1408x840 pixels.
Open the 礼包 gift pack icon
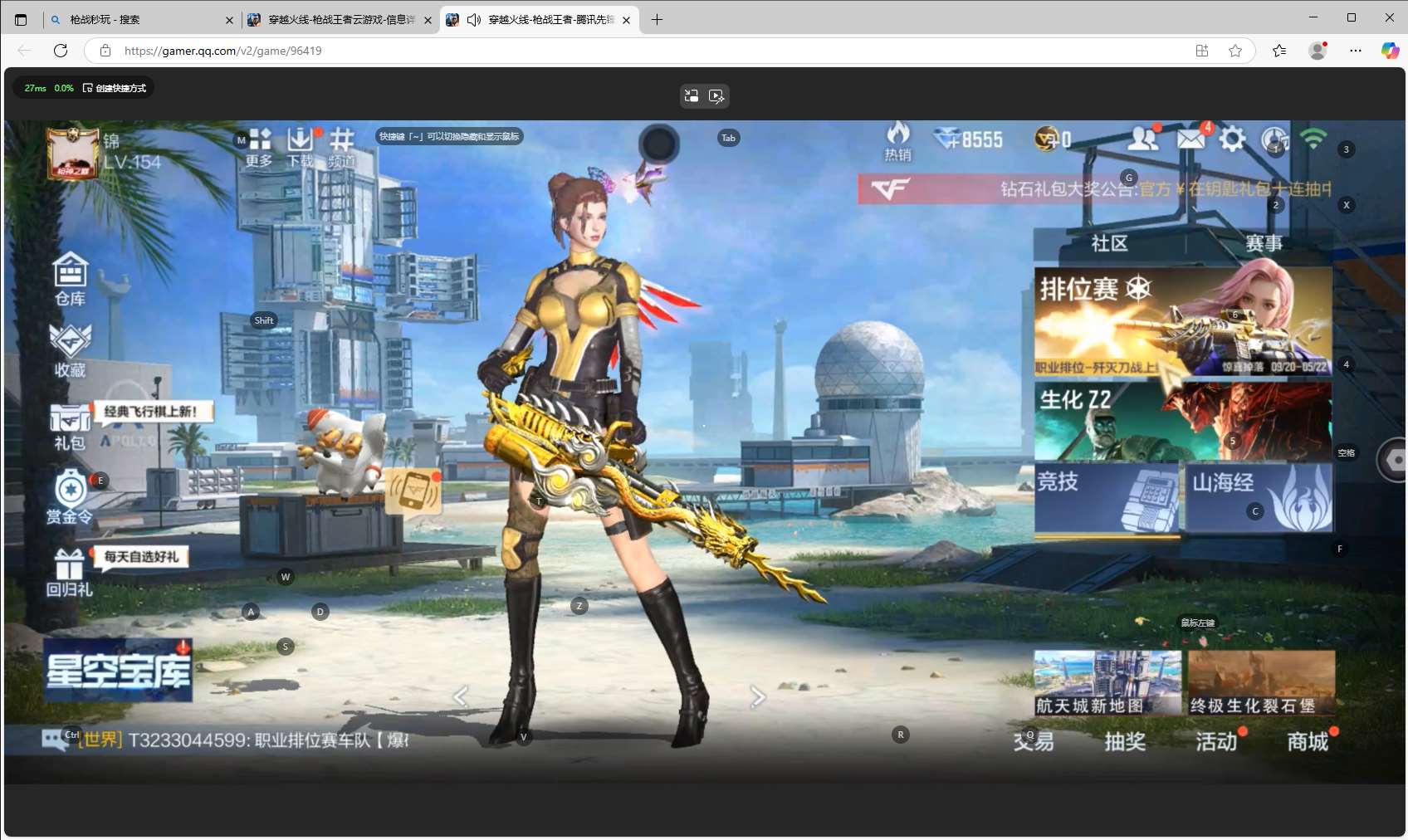coord(70,427)
